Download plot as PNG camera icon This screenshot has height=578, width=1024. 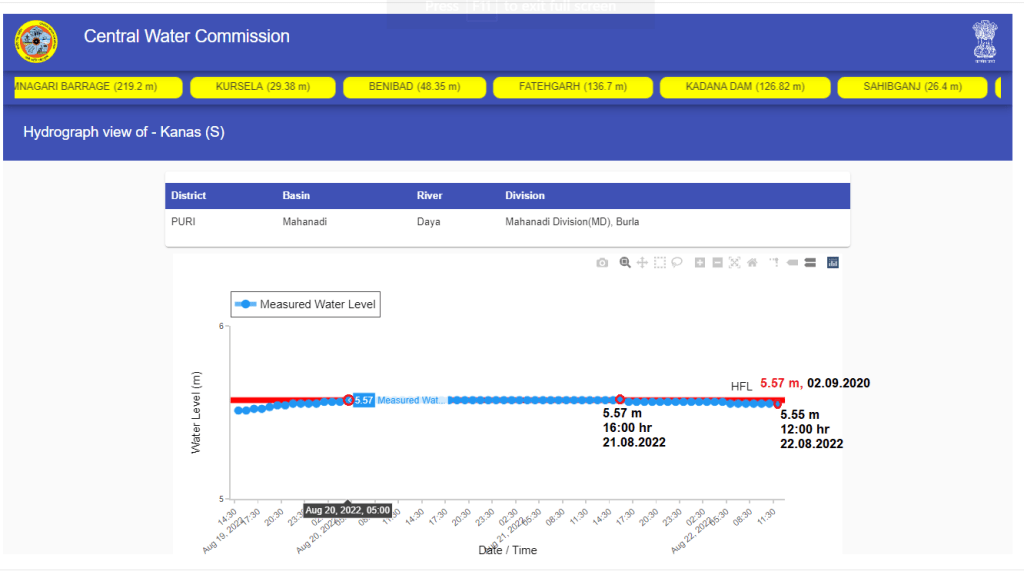coord(602,263)
